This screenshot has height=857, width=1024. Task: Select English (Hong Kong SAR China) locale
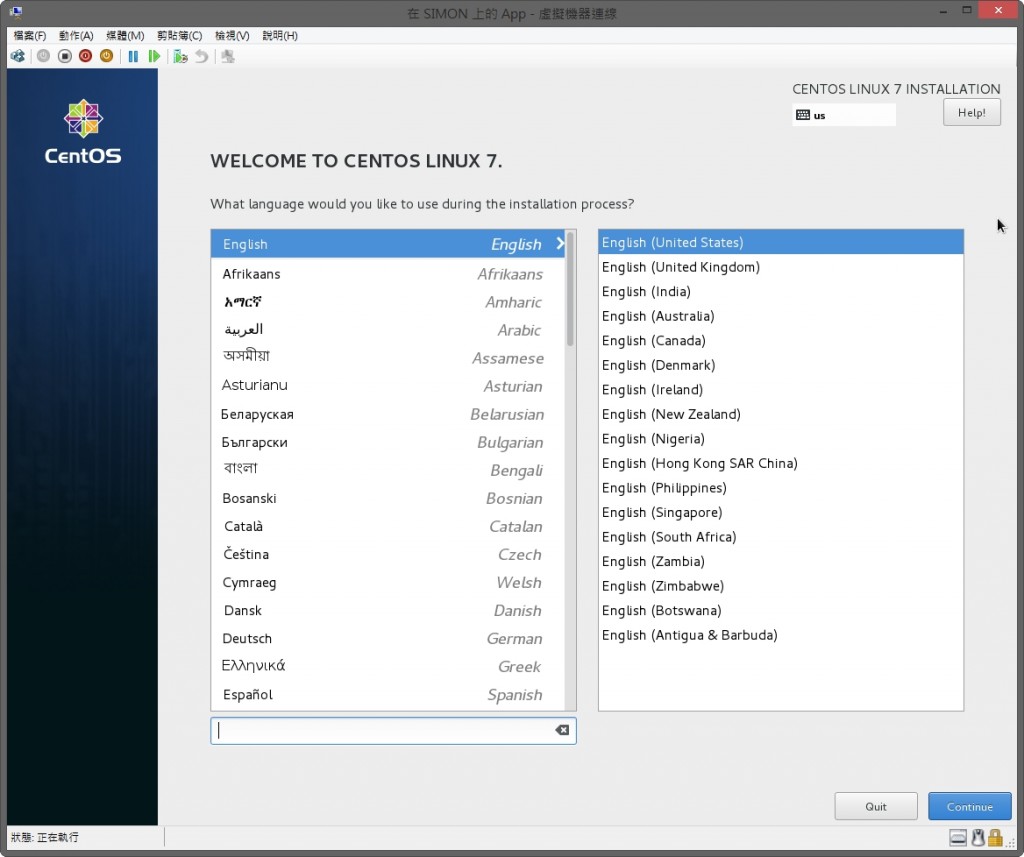(x=780, y=463)
